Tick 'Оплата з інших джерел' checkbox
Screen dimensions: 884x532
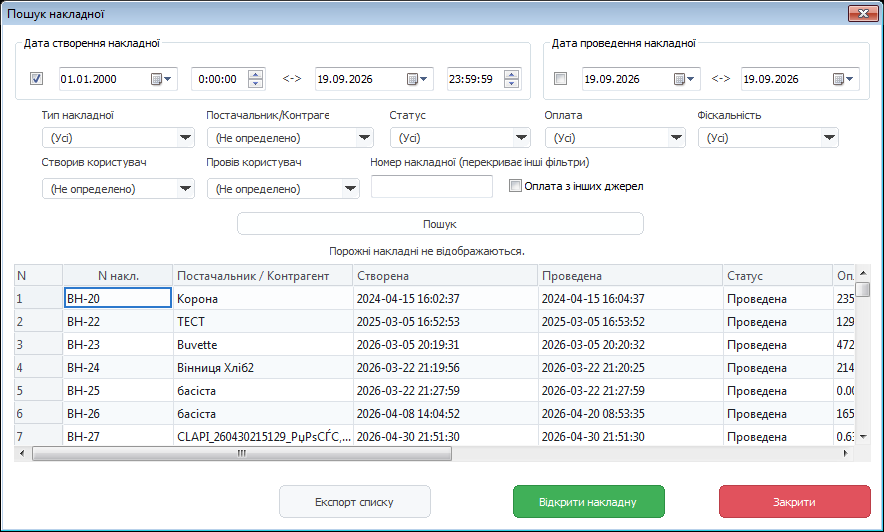click(x=515, y=186)
